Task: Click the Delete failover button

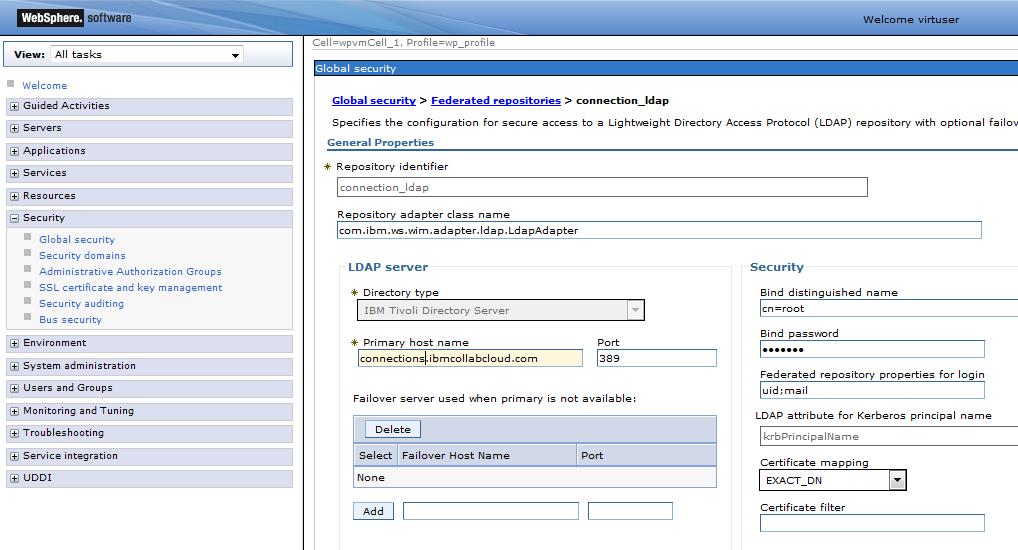Action: coord(393,429)
